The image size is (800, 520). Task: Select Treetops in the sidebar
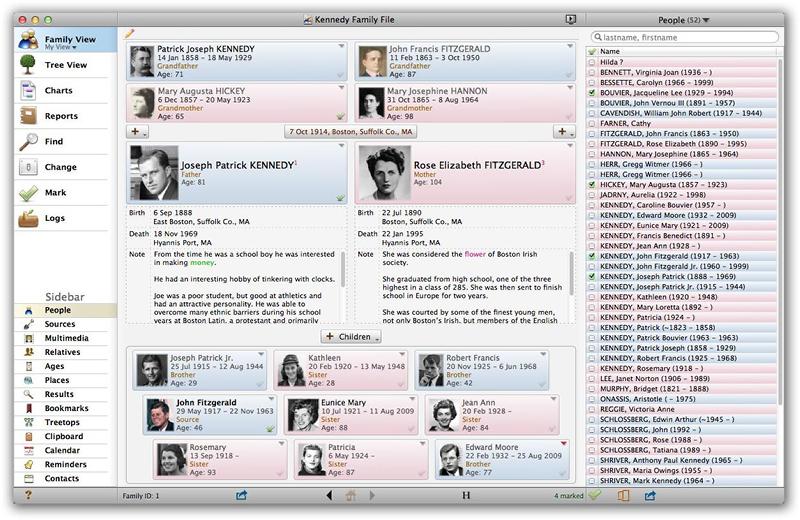click(62, 422)
